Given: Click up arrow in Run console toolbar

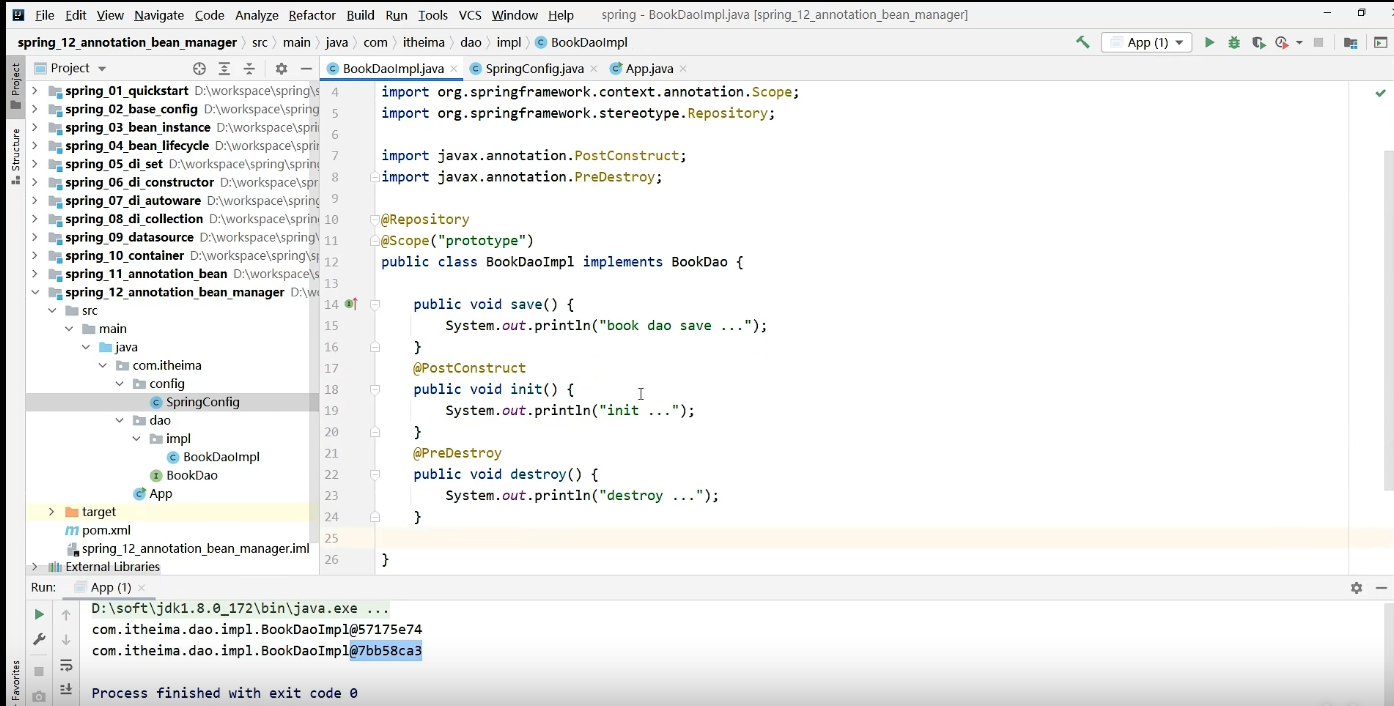Looking at the screenshot, I should [66, 614].
